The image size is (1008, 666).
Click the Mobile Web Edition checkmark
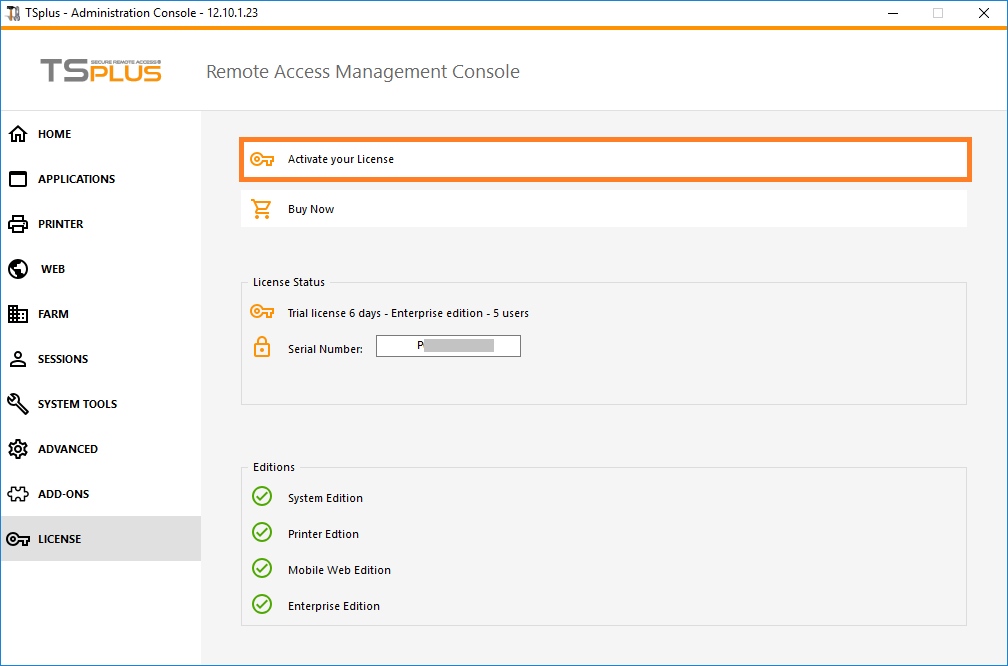click(x=262, y=569)
